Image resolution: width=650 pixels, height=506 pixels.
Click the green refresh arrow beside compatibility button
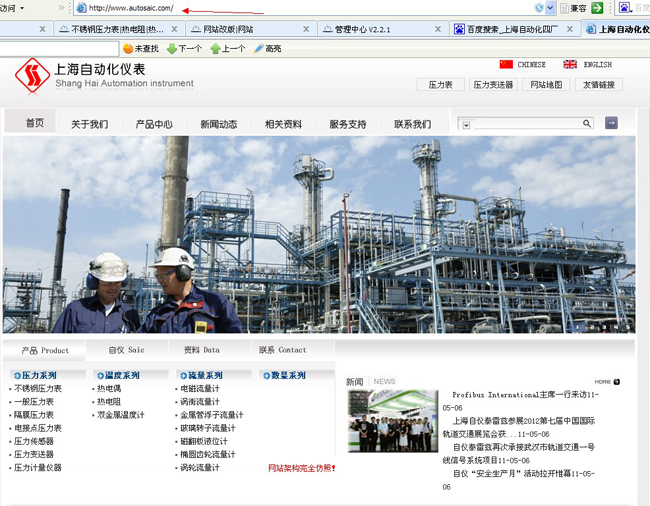[x=597, y=8]
